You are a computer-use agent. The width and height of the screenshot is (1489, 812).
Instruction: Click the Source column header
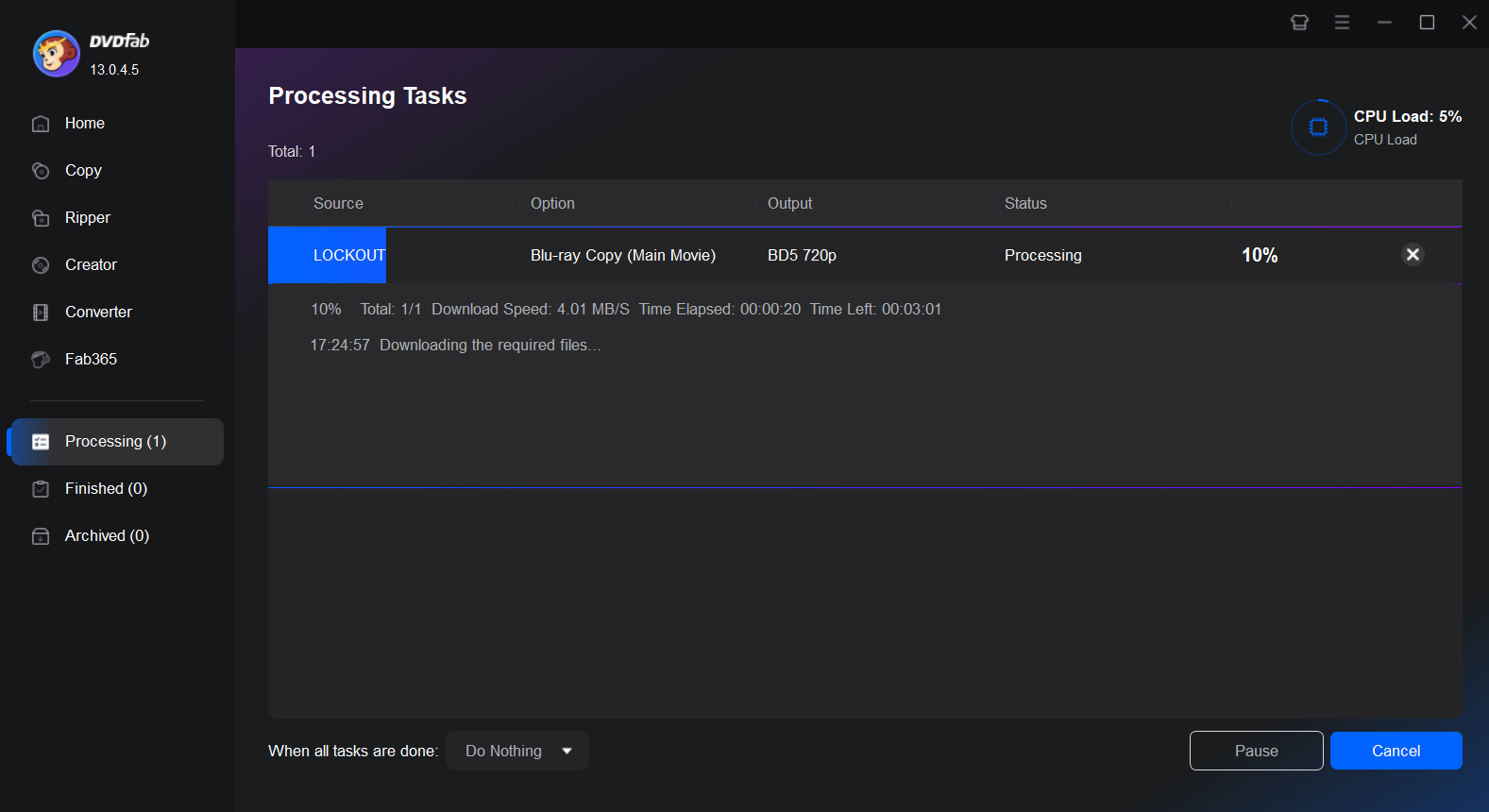point(338,204)
